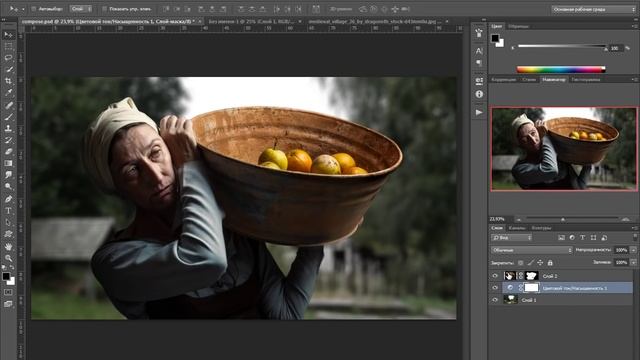Pick a color from the spectrum ramp

pyautogui.click(x=561, y=69)
